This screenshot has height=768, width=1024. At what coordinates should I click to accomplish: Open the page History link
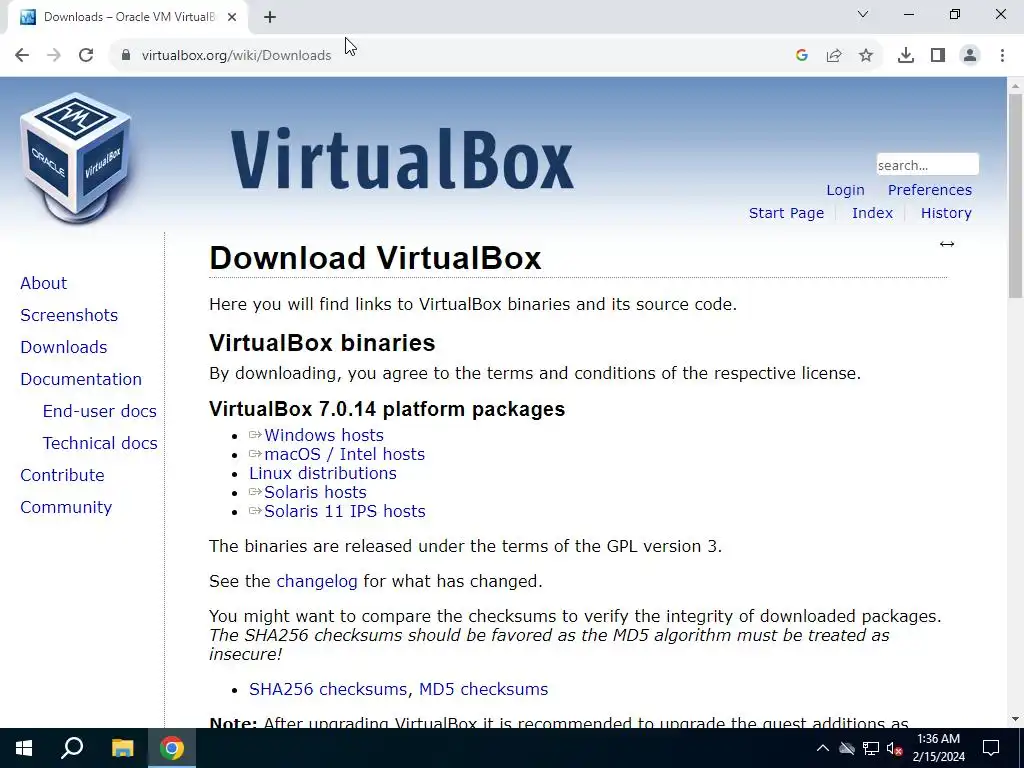pyautogui.click(x=946, y=213)
